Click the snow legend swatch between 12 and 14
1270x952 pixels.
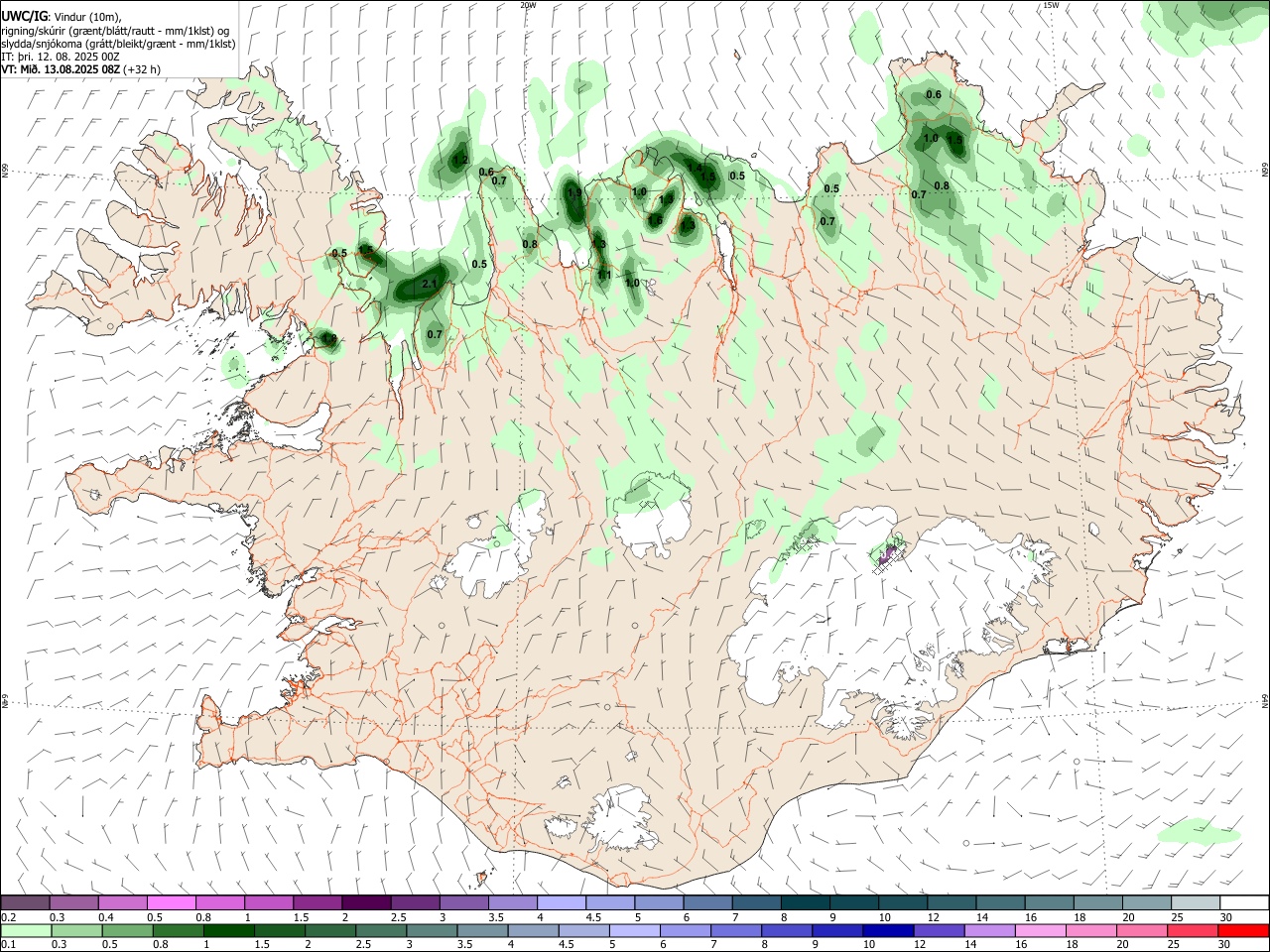(x=951, y=903)
